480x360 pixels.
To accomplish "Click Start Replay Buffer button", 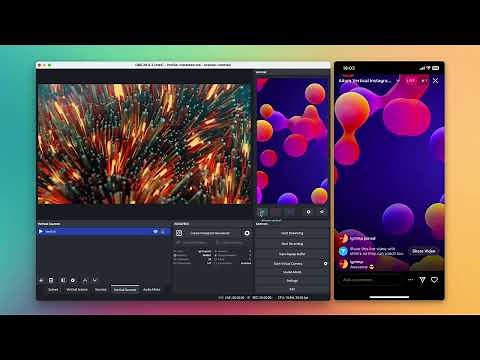I will tap(292, 254).
